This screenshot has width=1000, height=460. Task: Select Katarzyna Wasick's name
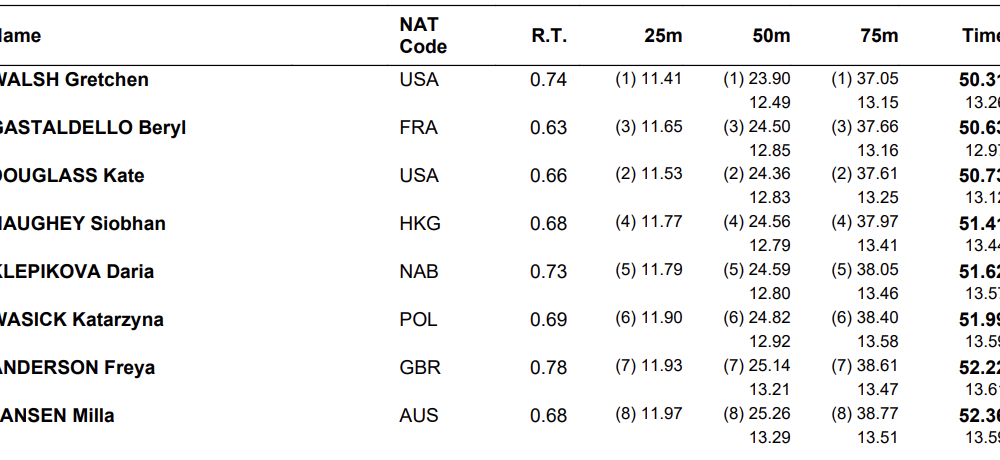pyautogui.click(x=81, y=320)
